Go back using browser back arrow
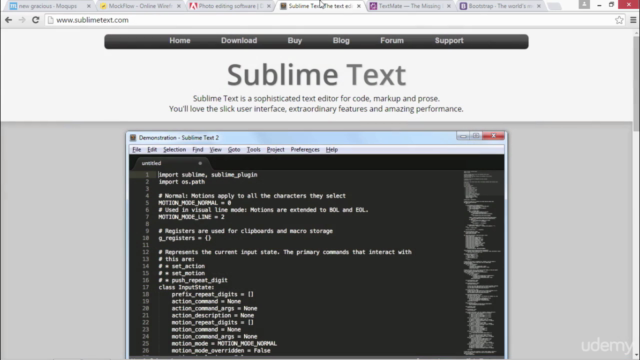The width and height of the screenshot is (640, 360). point(9,20)
